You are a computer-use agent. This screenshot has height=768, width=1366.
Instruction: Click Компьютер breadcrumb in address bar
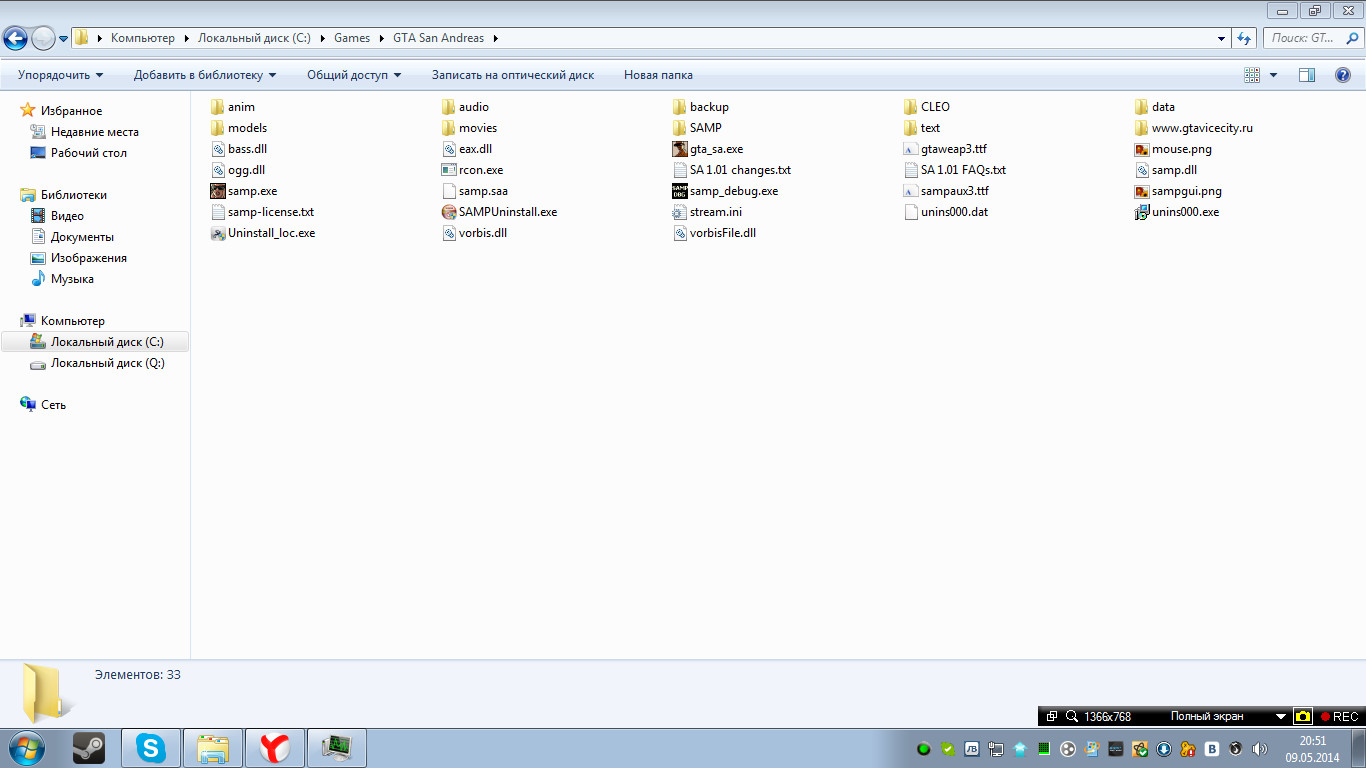point(143,38)
